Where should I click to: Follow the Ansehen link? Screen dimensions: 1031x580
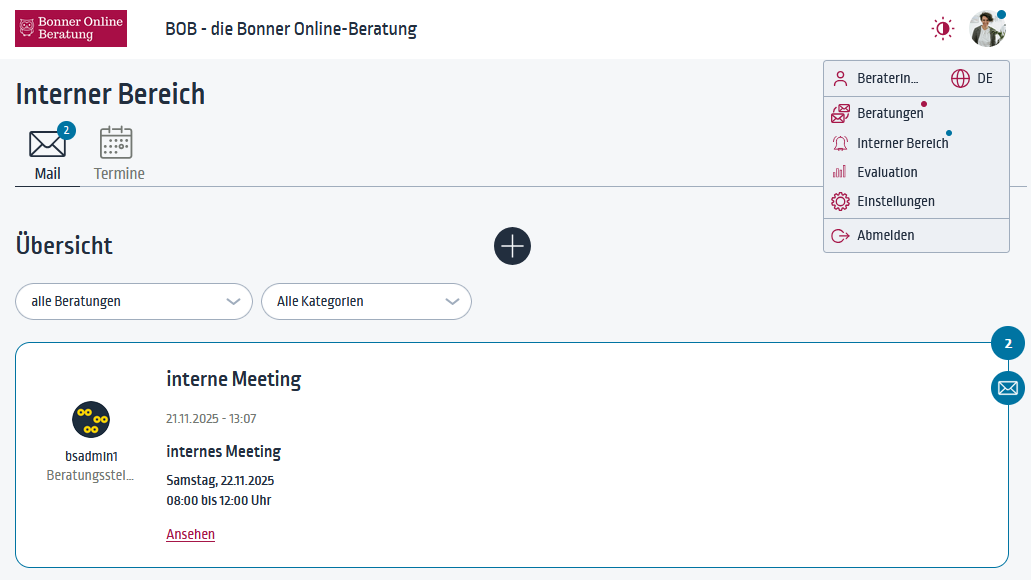point(190,534)
